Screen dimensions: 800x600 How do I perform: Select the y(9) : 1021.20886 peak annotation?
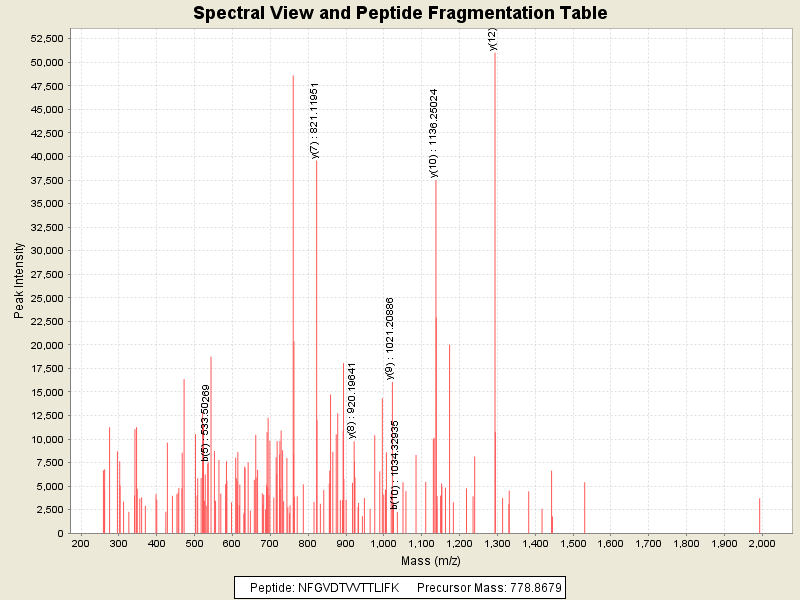click(x=390, y=338)
